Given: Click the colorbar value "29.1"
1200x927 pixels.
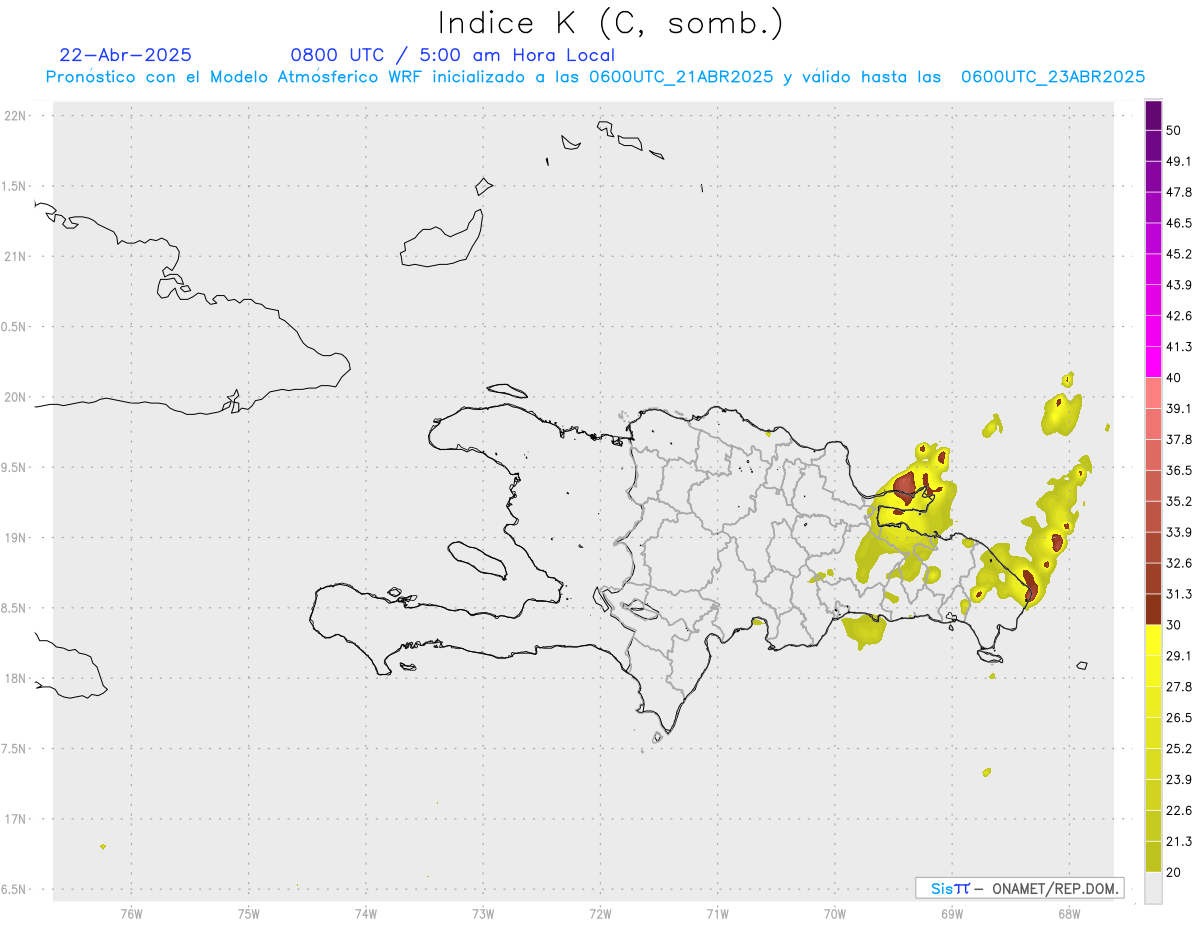Looking at the screenshot, I should coord(1179,656).
